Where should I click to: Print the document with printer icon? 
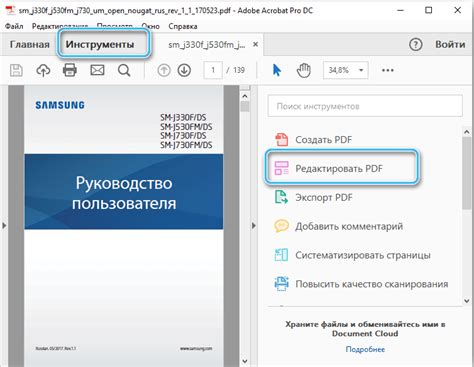pyautogui.click(x=70, y=70)
